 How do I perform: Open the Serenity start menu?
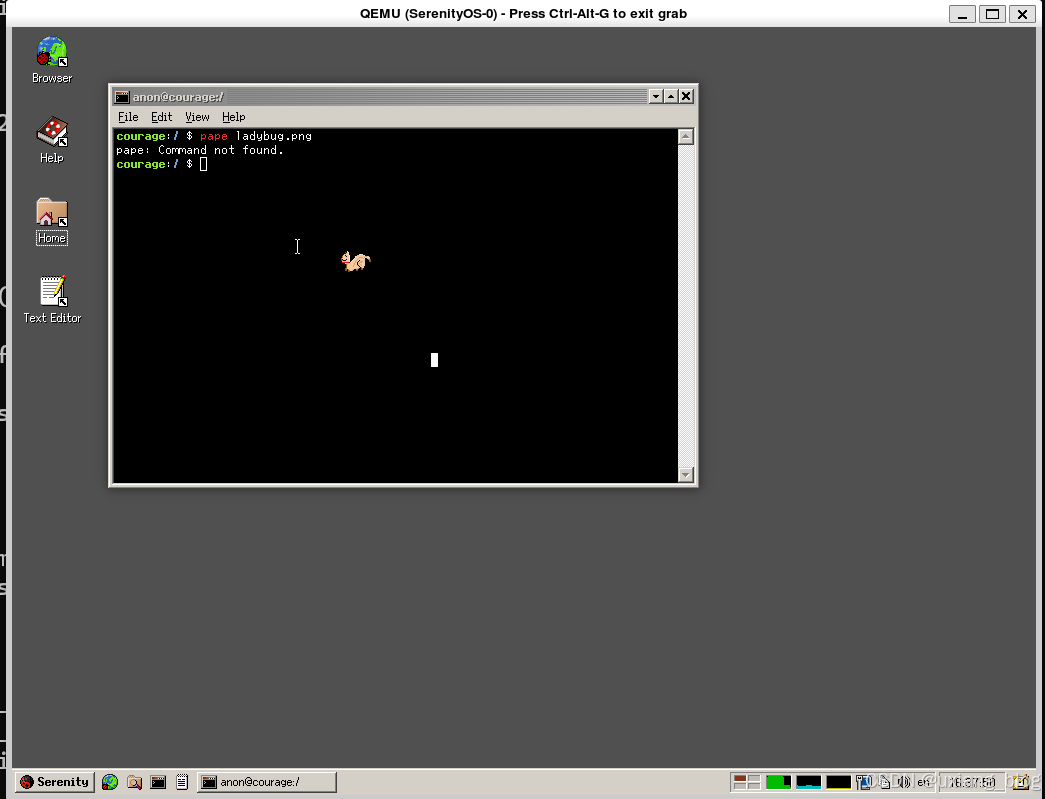point(55,782)
